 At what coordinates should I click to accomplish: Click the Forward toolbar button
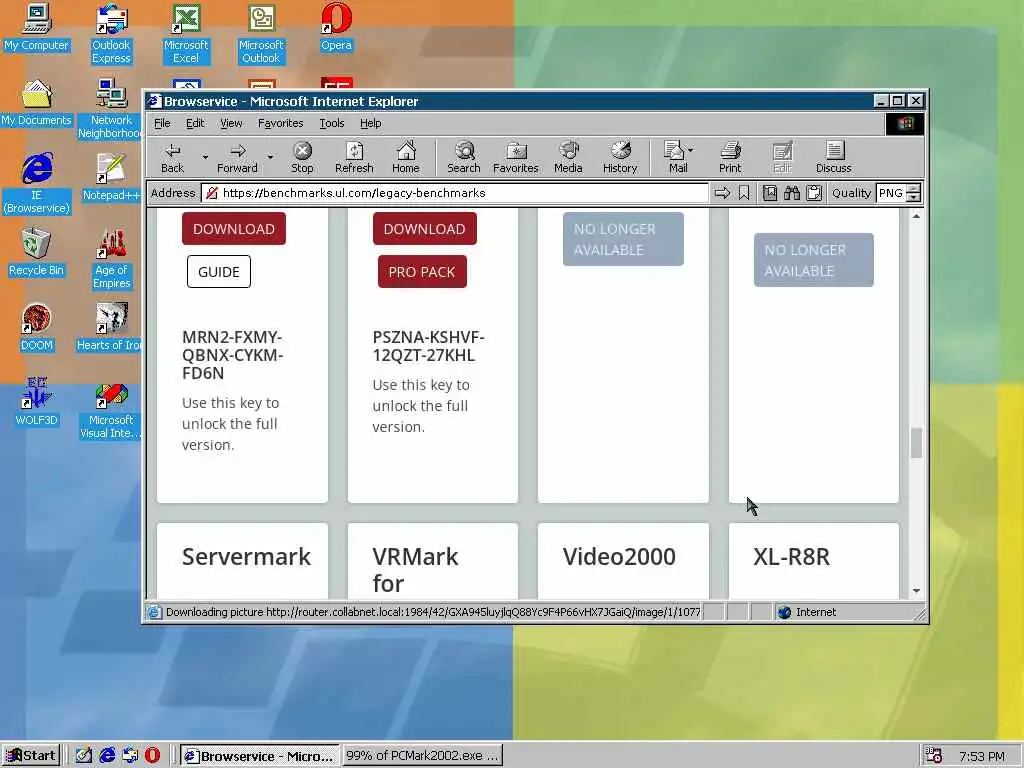coord(237,157)
